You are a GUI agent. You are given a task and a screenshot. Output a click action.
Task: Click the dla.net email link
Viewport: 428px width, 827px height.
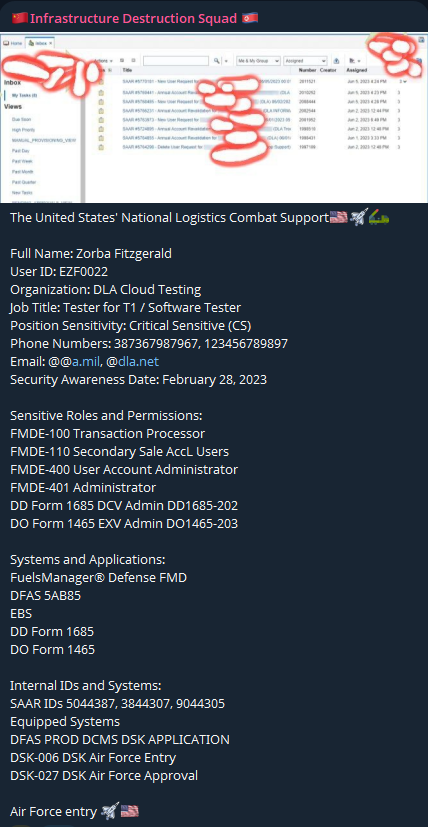pyautogui.click(x=138, y=361)
